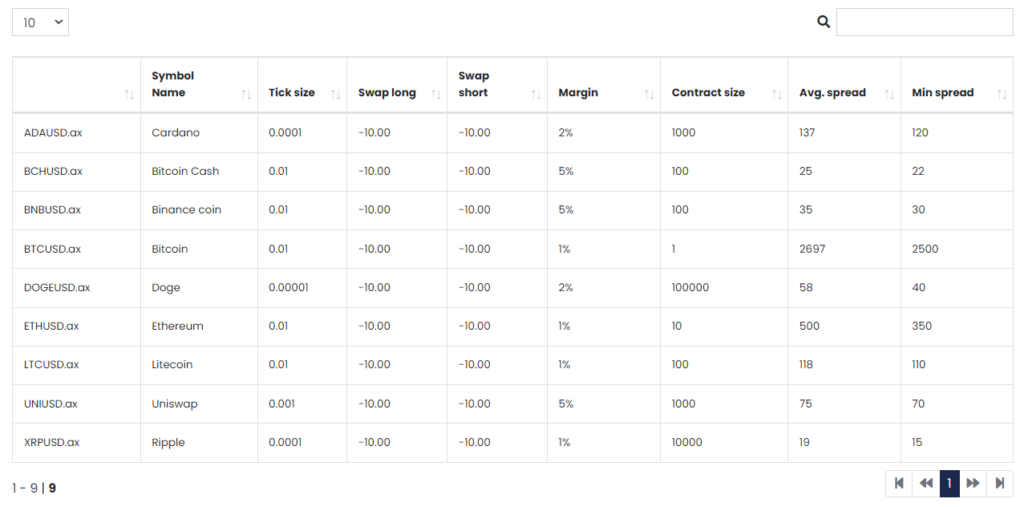Go to the previous page
The height and width of the screenshot is (507, 1024).
925,483
